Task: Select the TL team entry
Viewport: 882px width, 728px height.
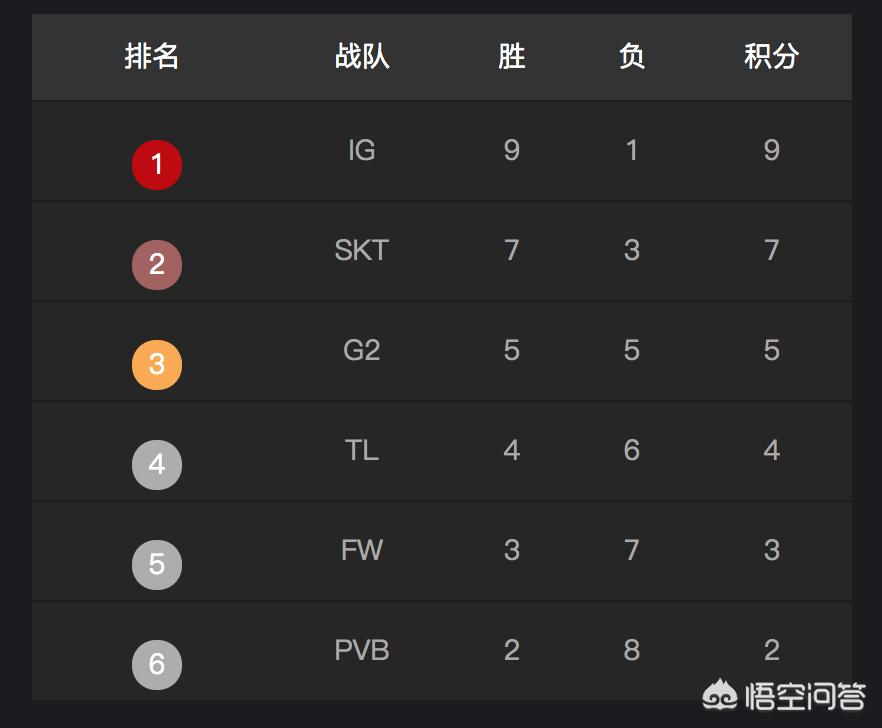Action: click(362, 450)
